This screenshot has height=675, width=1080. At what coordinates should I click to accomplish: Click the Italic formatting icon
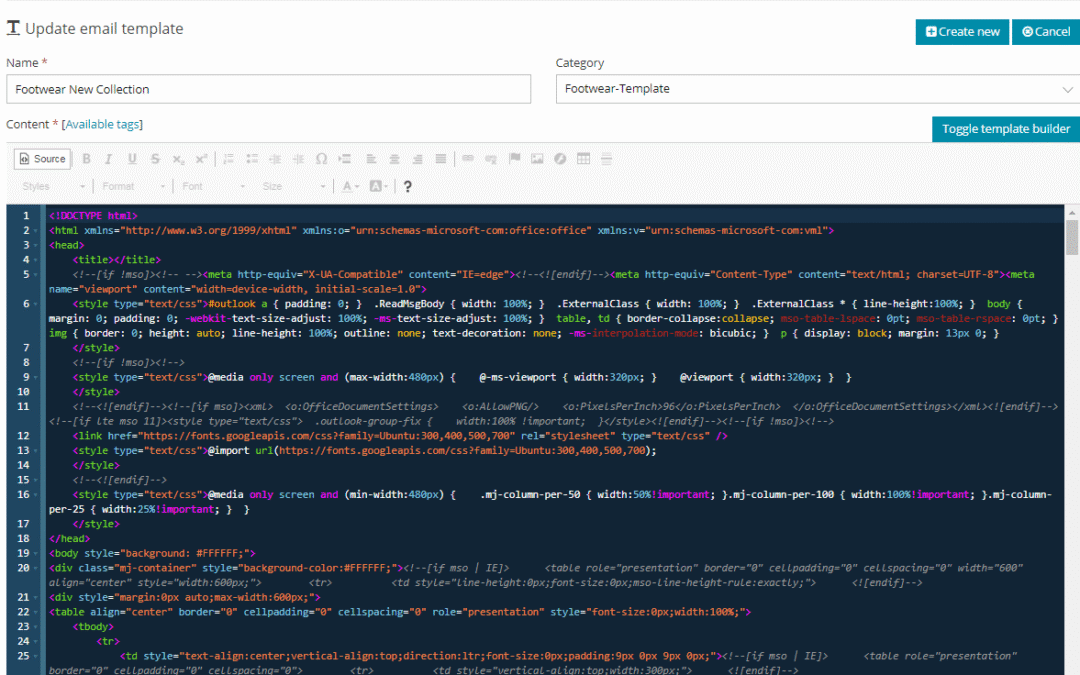(x=109, y=159)
